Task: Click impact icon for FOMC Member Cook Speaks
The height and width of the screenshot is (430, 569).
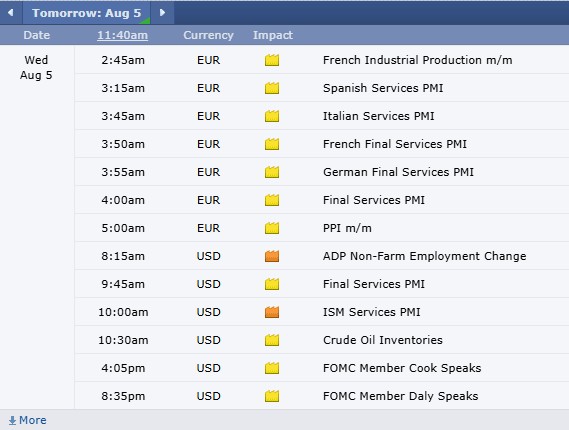Action: point(272,368)
